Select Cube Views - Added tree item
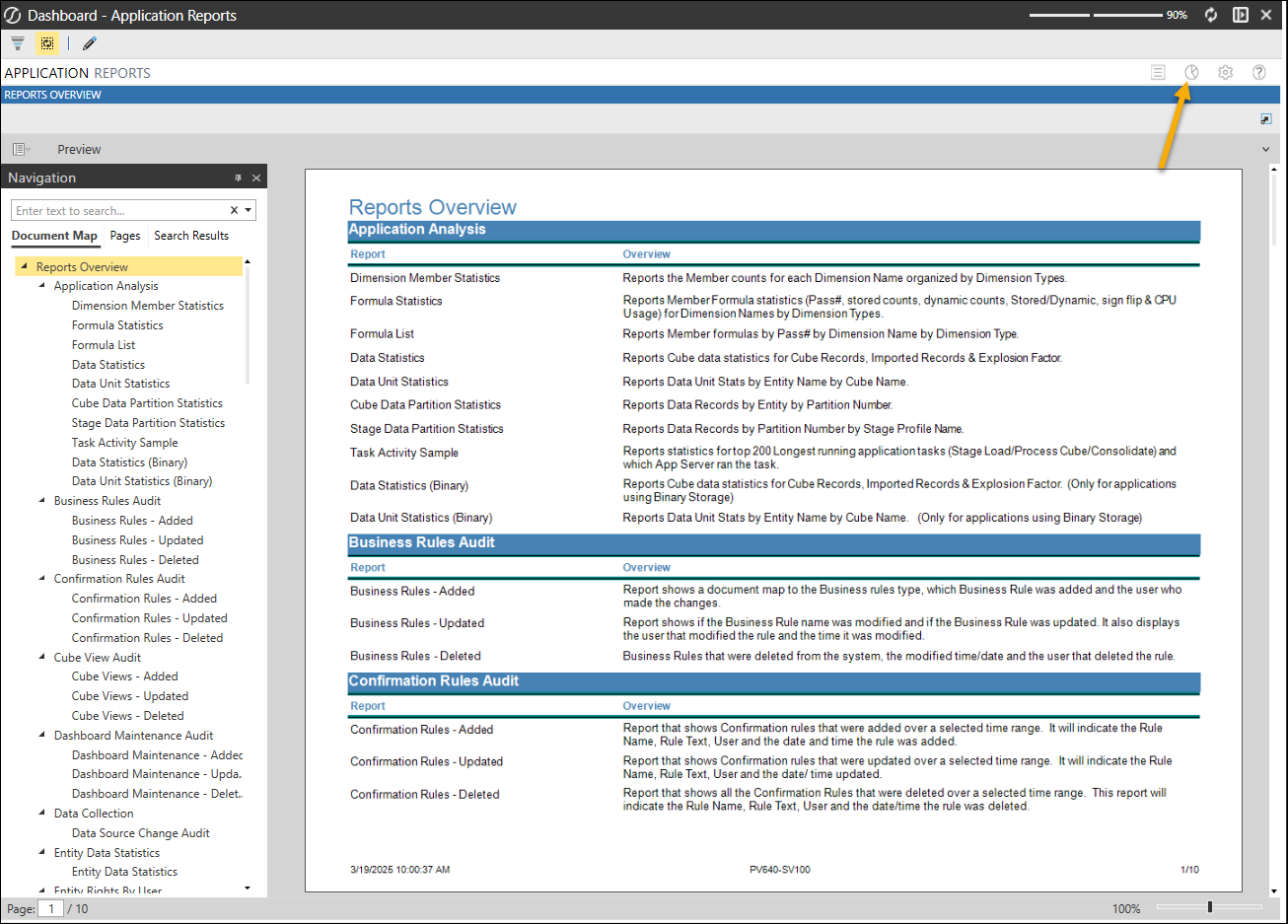The image size is (1288, 924). 124,676
